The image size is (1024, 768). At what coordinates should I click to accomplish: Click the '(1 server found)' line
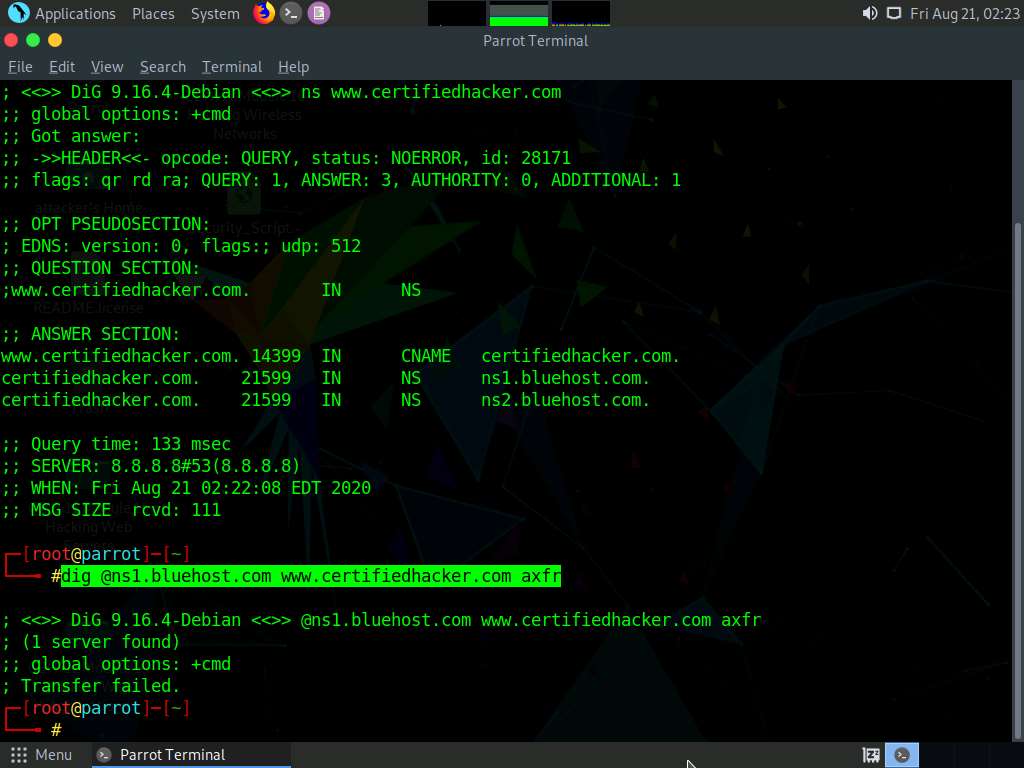(91, 642)
